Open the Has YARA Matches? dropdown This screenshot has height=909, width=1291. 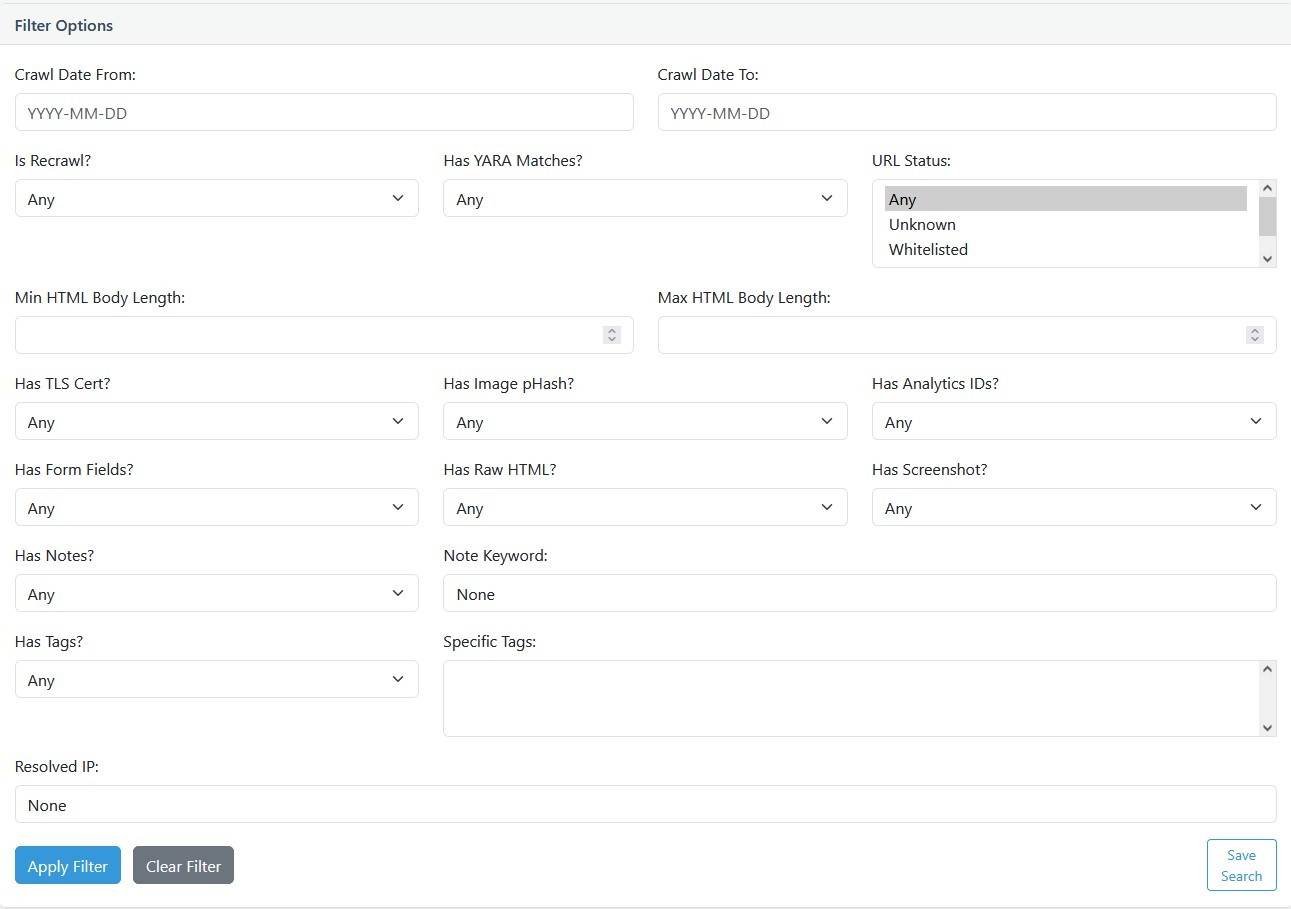(645, 198)
